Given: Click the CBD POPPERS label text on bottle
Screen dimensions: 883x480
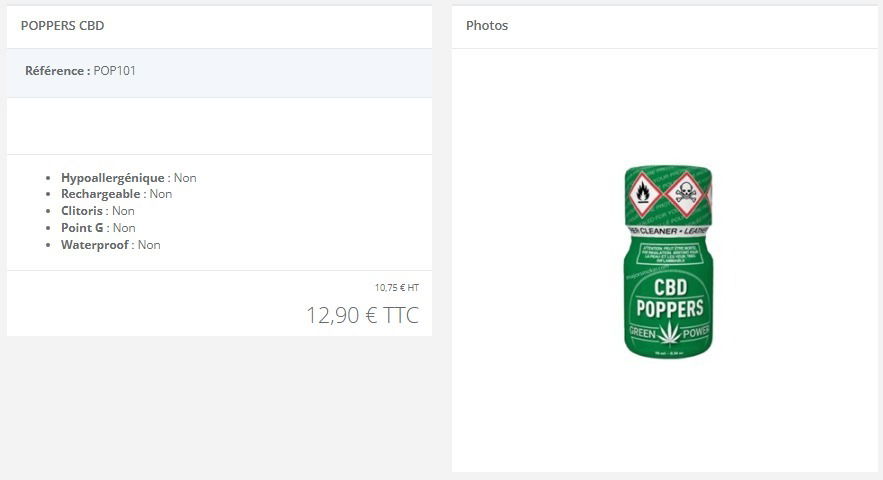Looking at the screenshot, I should point(670,298).
